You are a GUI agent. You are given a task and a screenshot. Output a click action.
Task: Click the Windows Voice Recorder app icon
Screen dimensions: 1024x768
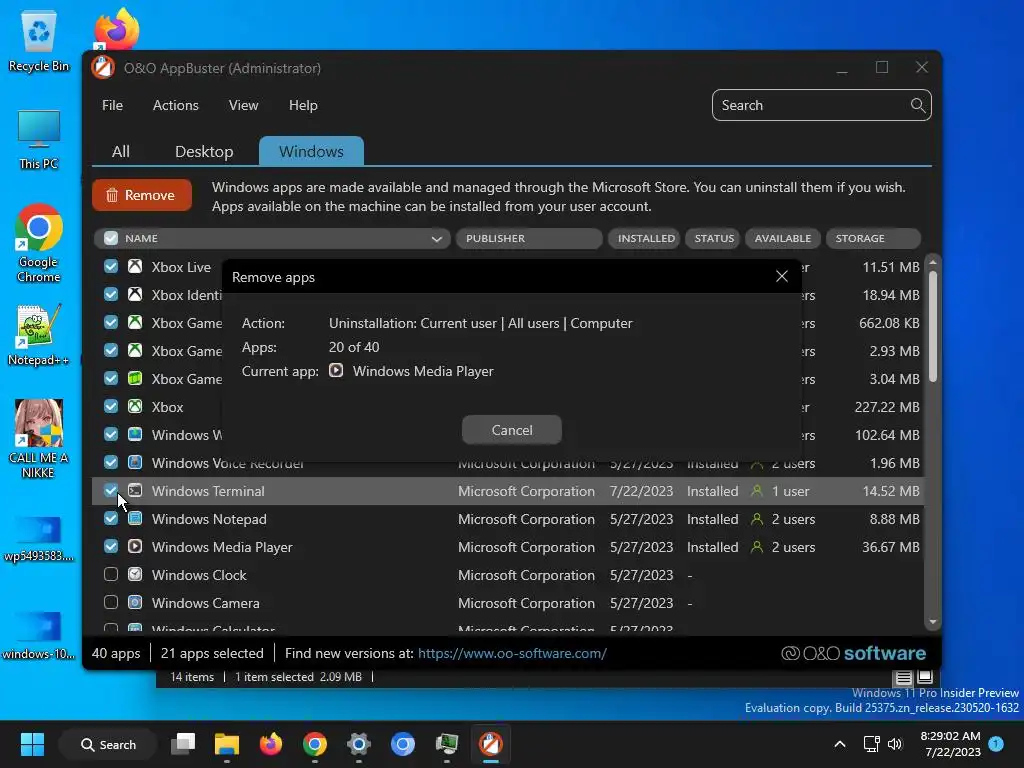135,462
